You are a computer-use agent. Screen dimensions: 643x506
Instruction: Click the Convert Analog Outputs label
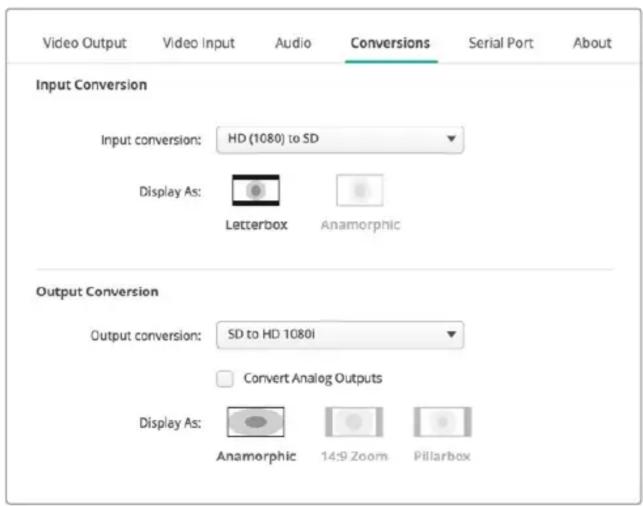pos(313,378)
